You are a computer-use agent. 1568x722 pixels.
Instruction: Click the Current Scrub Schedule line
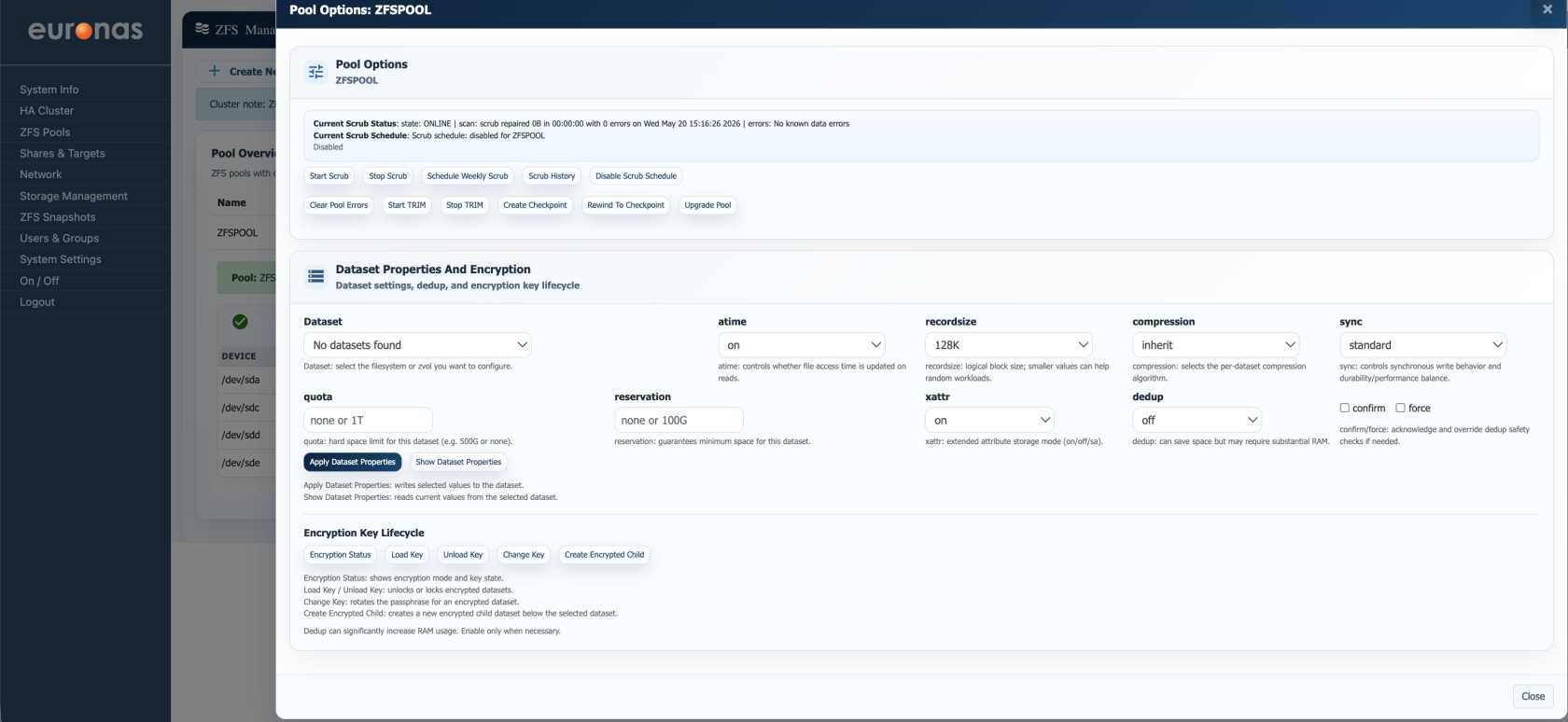point(428,135)
